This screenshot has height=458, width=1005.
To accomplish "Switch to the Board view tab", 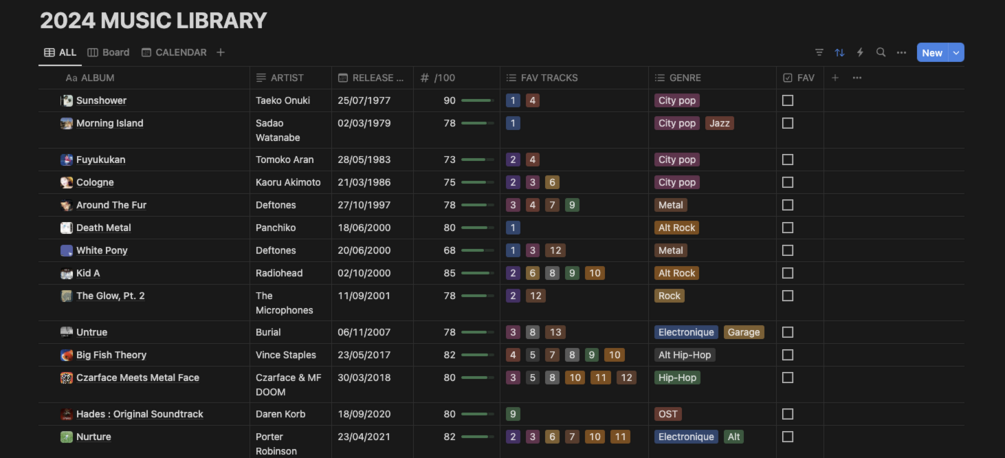I will [x=108, y=53].
